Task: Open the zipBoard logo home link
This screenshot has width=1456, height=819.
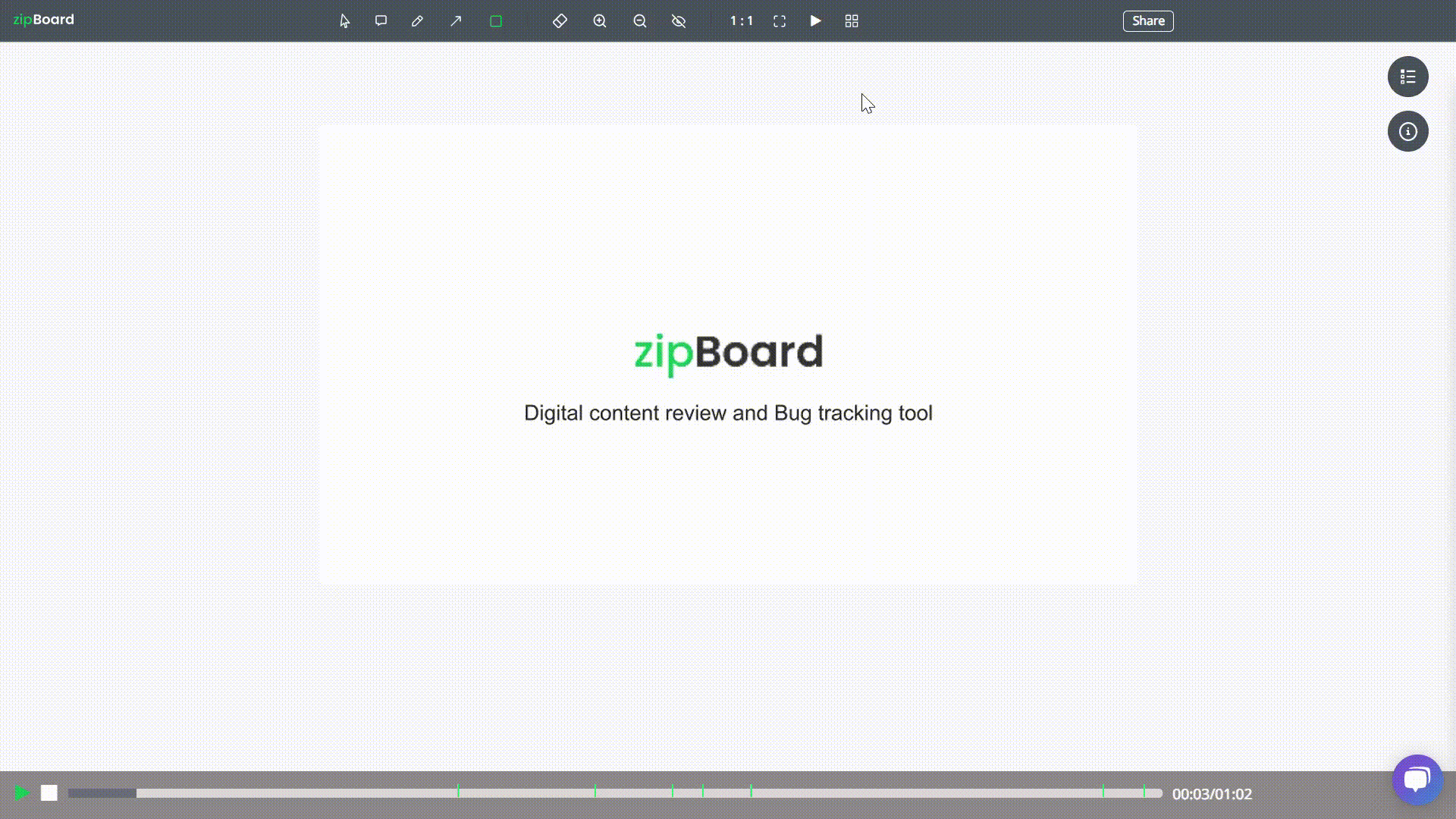Action: (x=43, y=20)
